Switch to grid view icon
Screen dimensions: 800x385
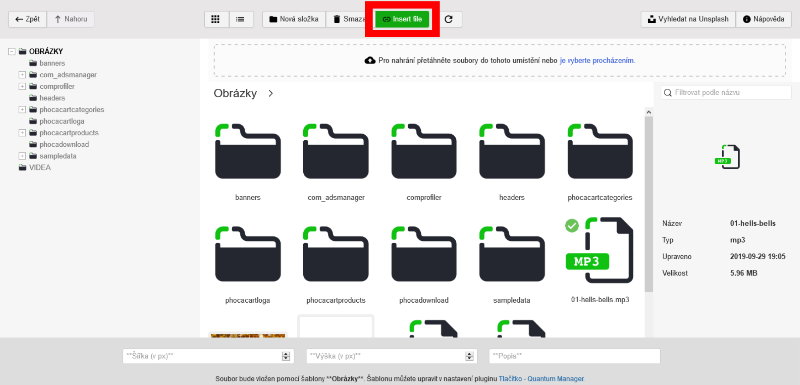pyautogui.click(x=215, y=19)
